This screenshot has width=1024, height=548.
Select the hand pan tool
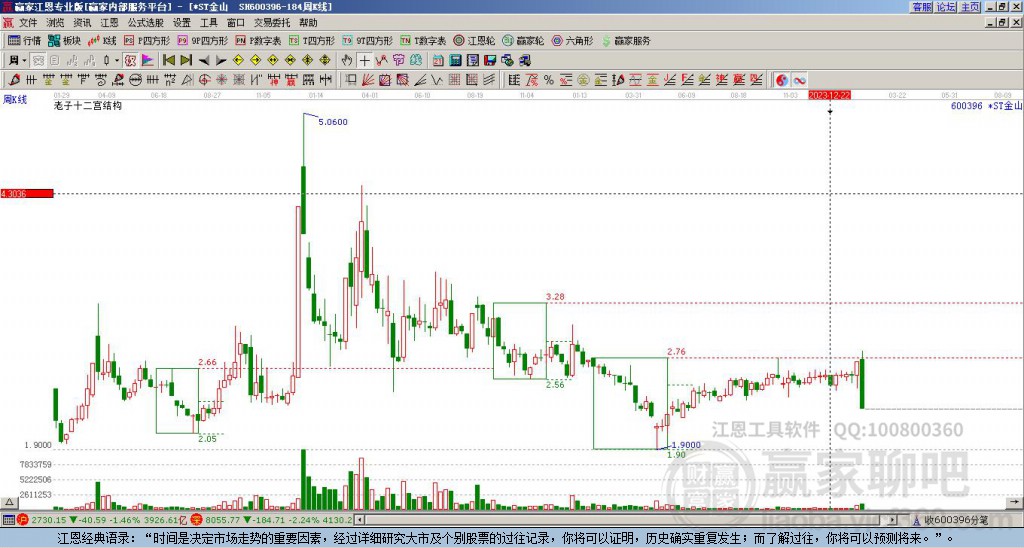(347, 61)
